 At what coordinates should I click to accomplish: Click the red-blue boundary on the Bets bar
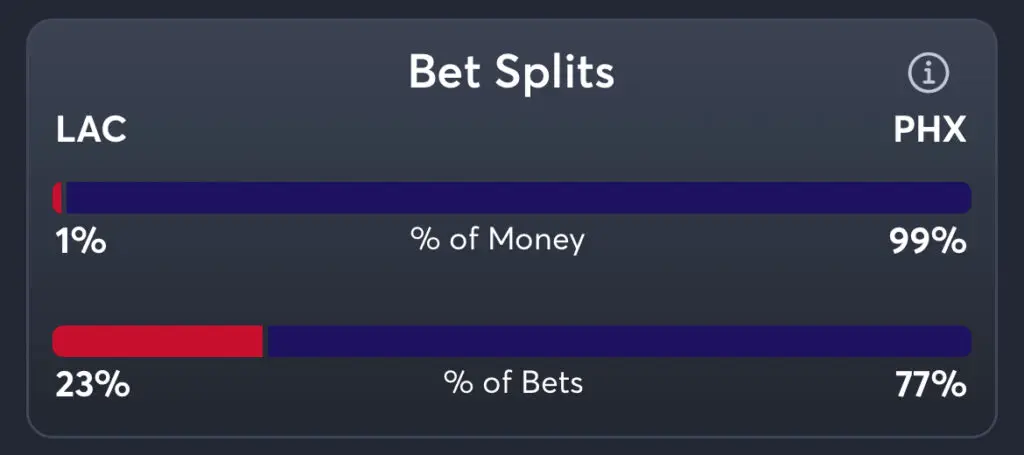click(264, 341)
